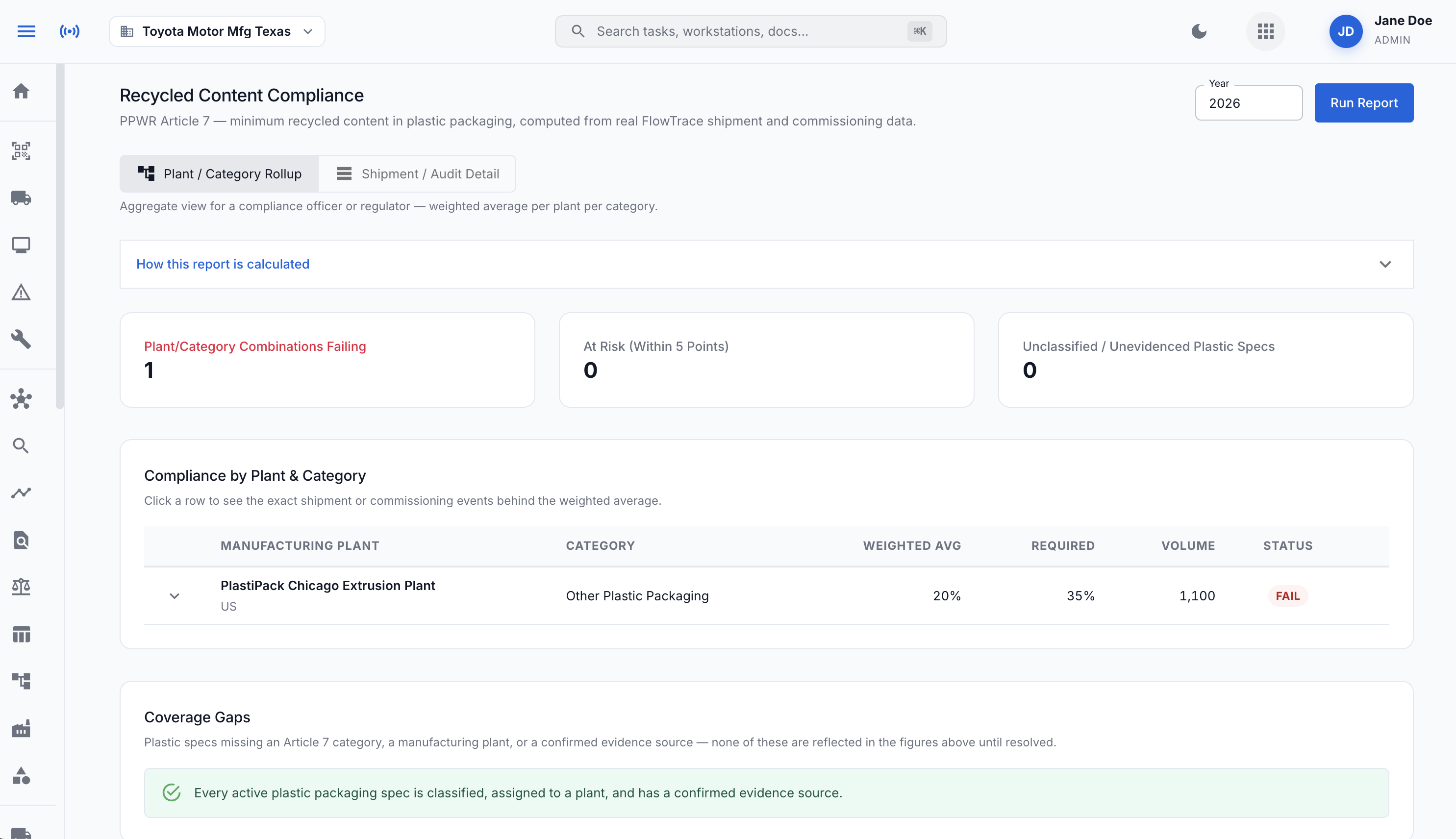1456x839 pixels.
Task: Click the JD user avatar
Action: pos(1345,31)
